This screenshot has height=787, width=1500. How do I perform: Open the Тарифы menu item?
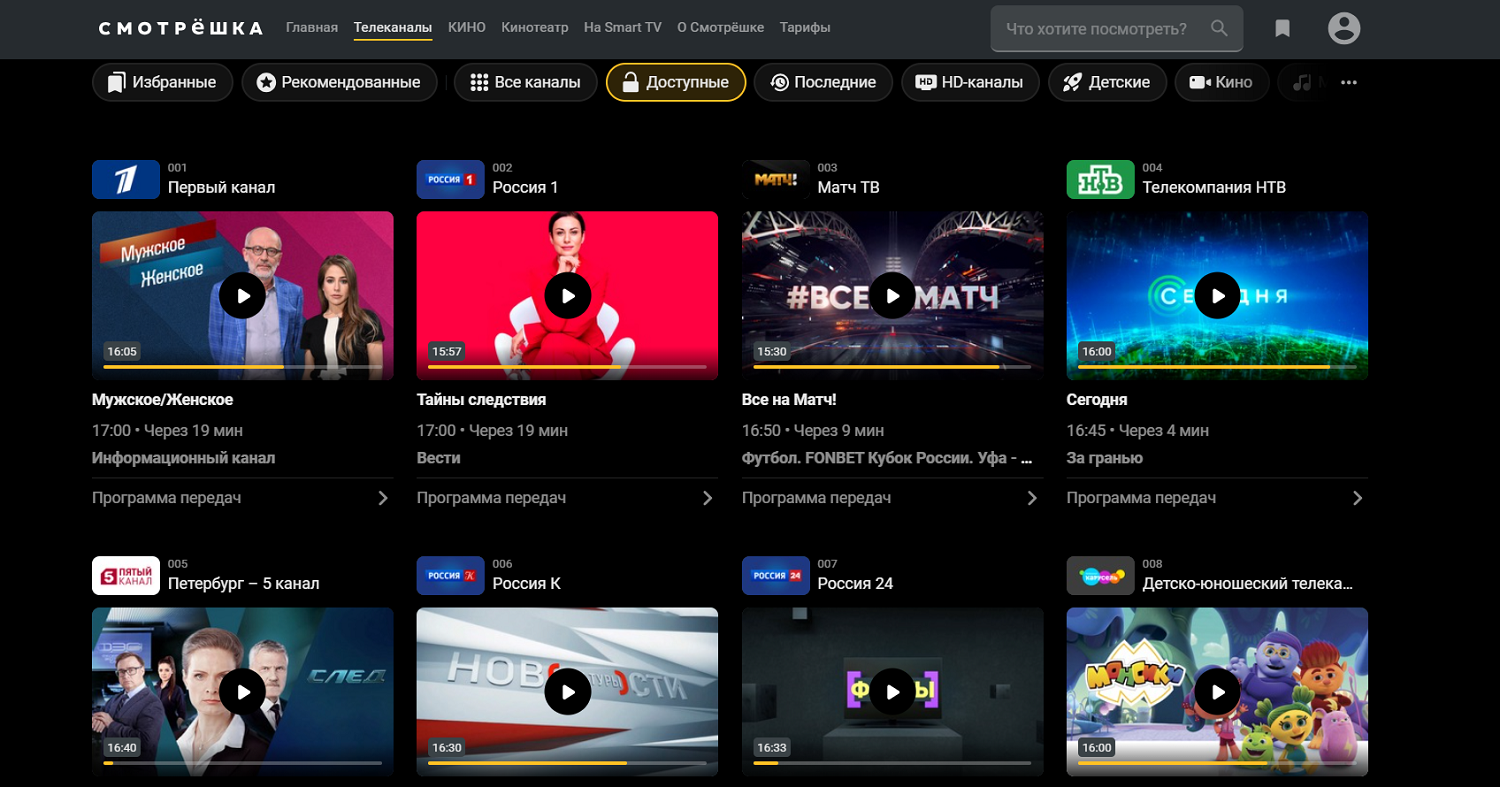click(x=805, y=28)
